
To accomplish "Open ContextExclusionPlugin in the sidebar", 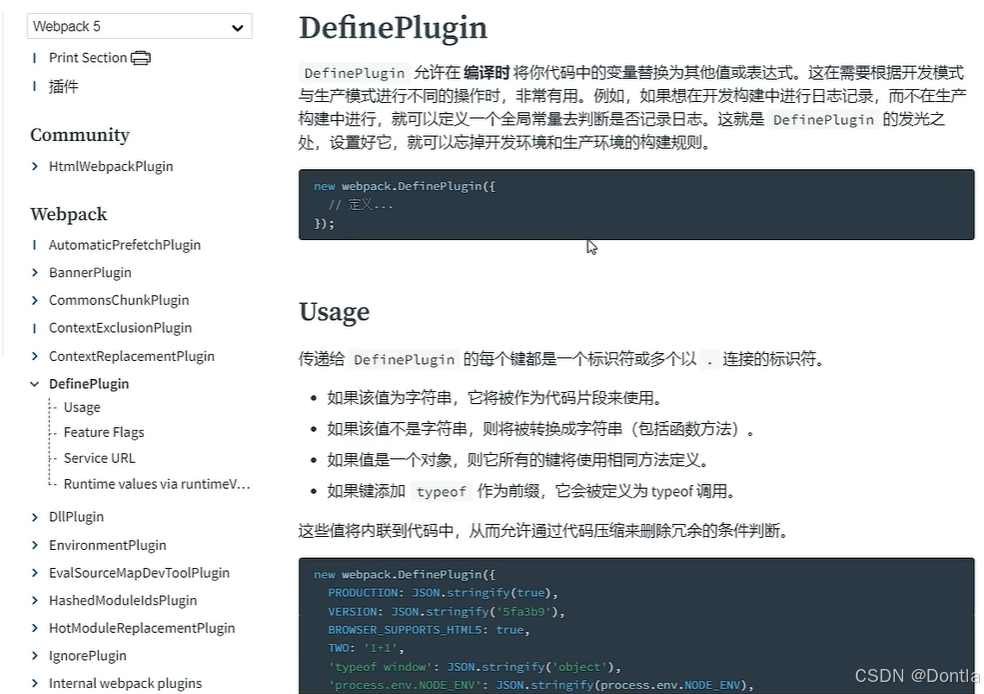I will pyautogui.click(x=120, y=328).
